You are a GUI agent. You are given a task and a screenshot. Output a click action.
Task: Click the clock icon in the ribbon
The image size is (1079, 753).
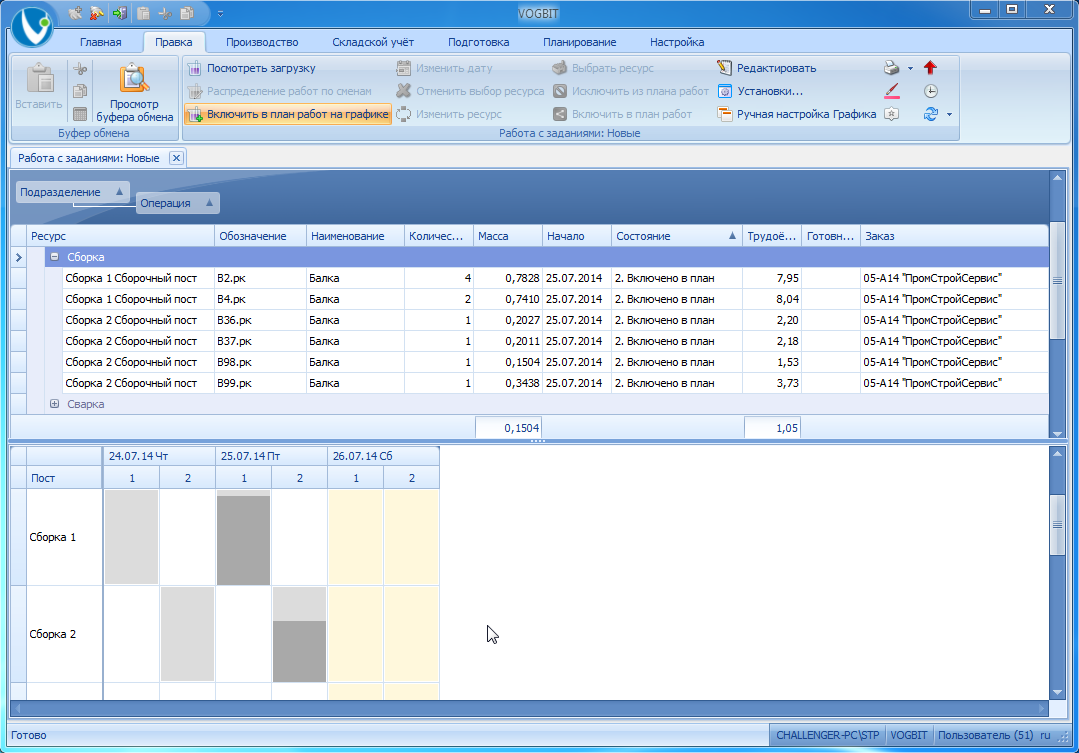(x=930, y=91)
